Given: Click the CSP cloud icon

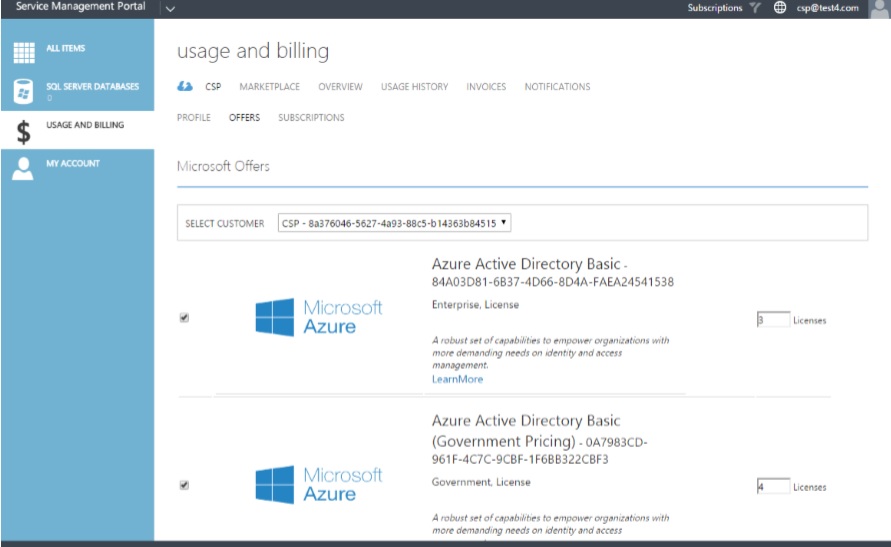Looking at the screenshot, I should [x=185, y=86].
